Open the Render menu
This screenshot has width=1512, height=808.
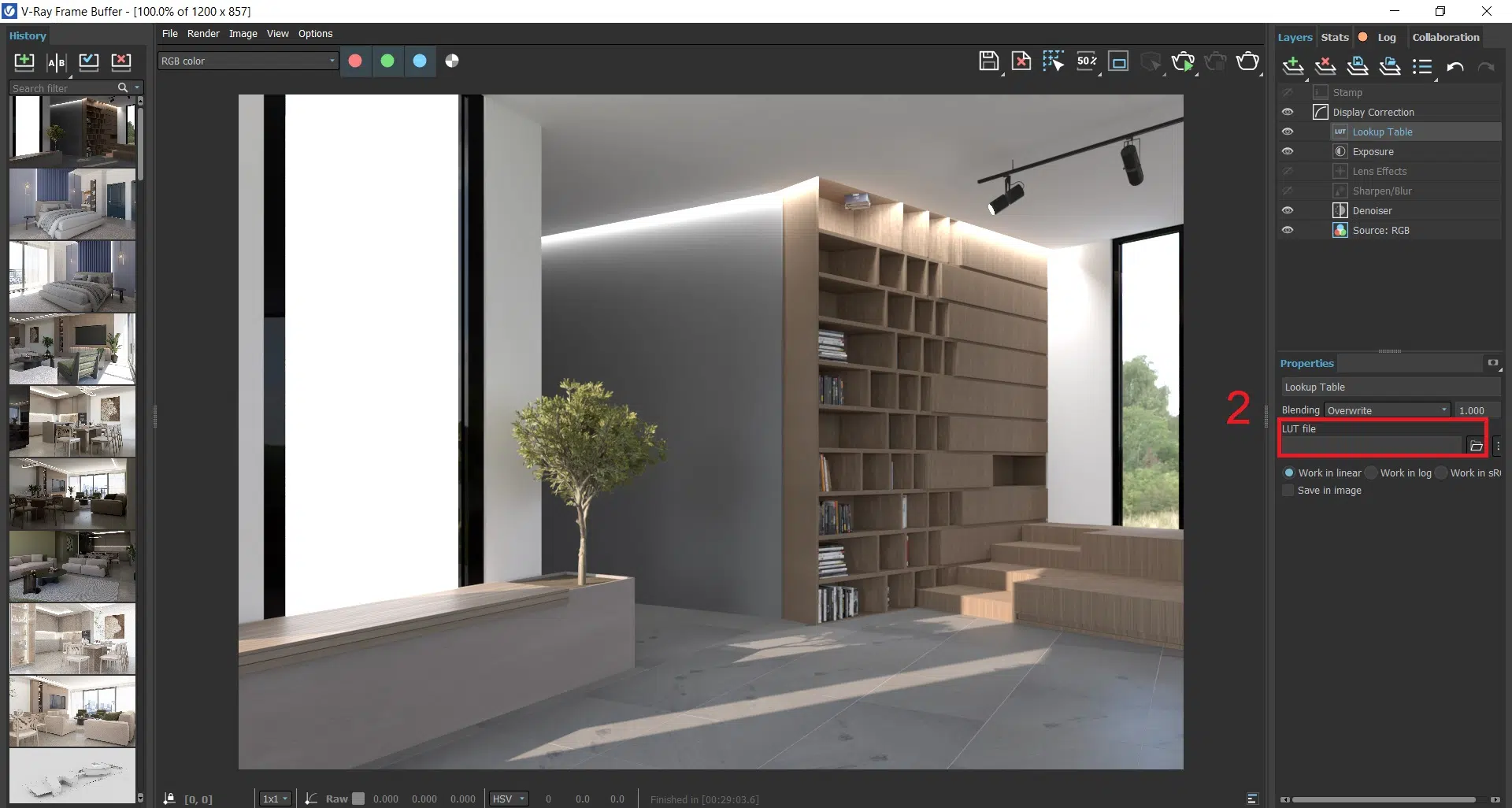click(x=203, y=34)
